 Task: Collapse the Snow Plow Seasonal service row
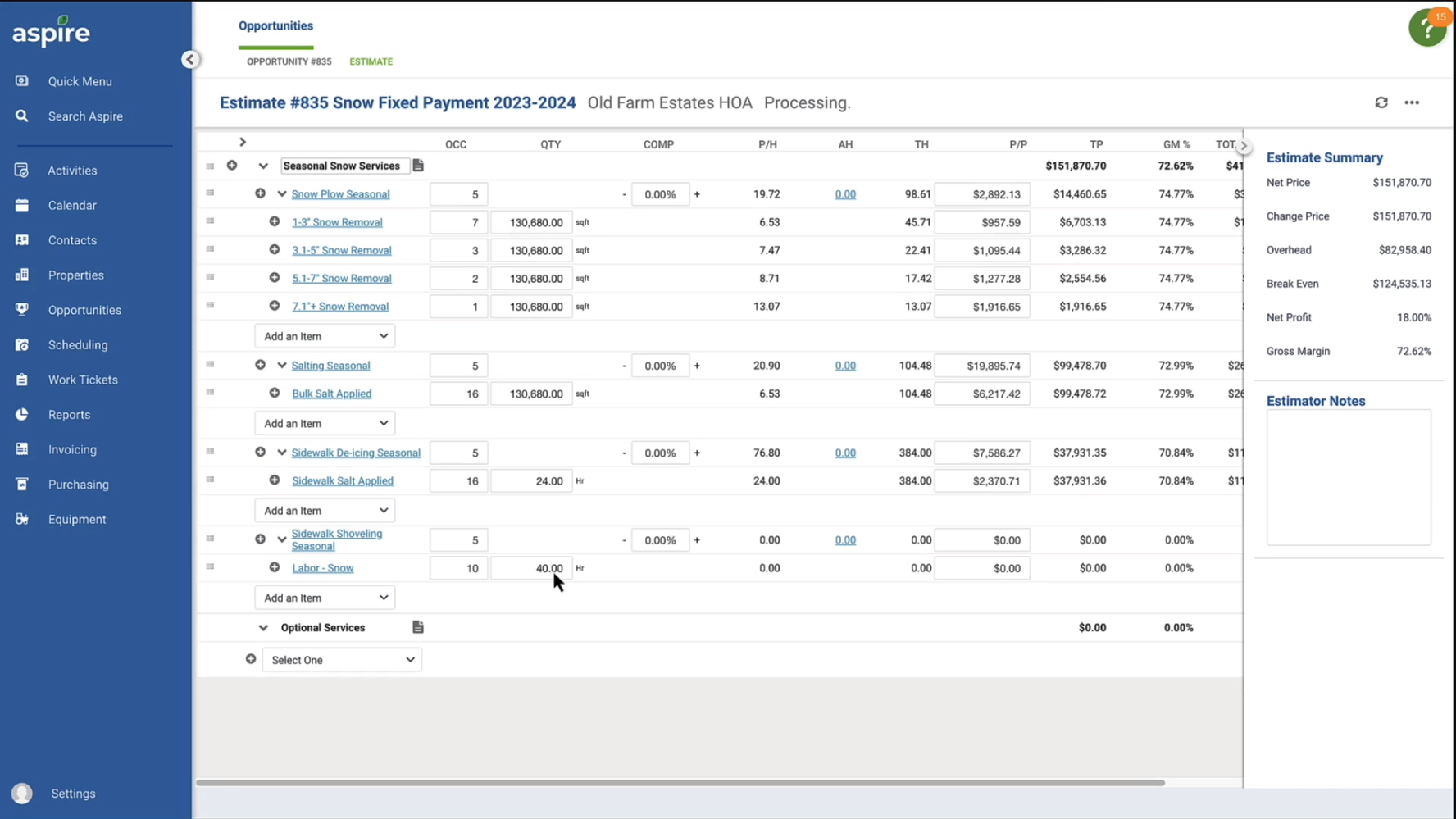click(x=282, y=194)
